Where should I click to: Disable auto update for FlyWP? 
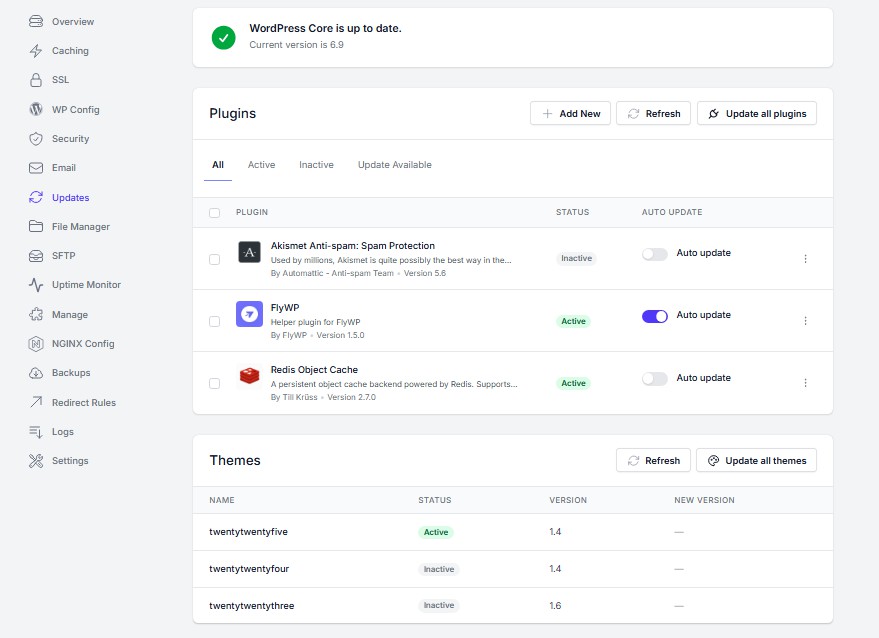pos(655,316)
